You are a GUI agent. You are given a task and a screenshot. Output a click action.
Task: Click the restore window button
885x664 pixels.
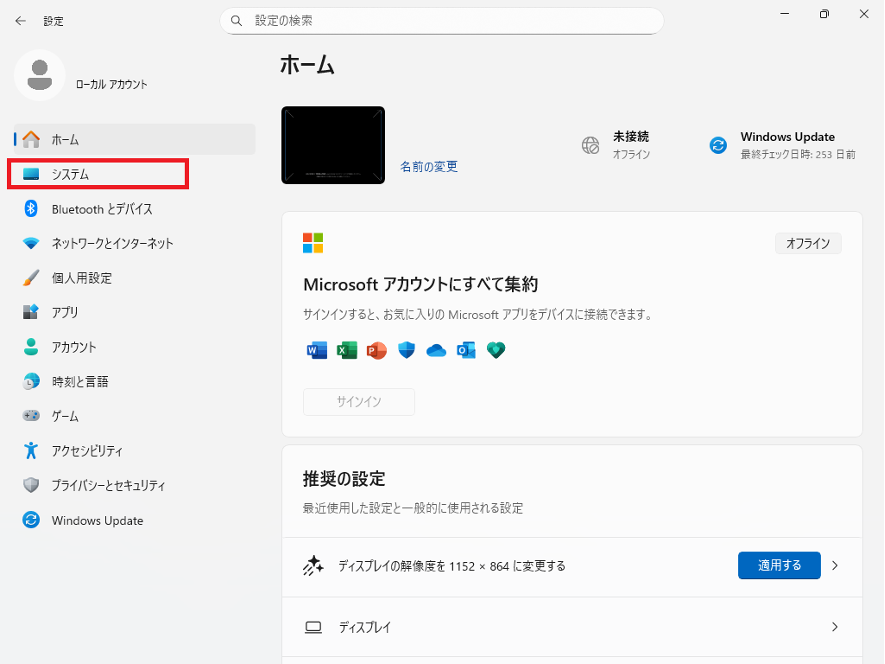point(824,14)
